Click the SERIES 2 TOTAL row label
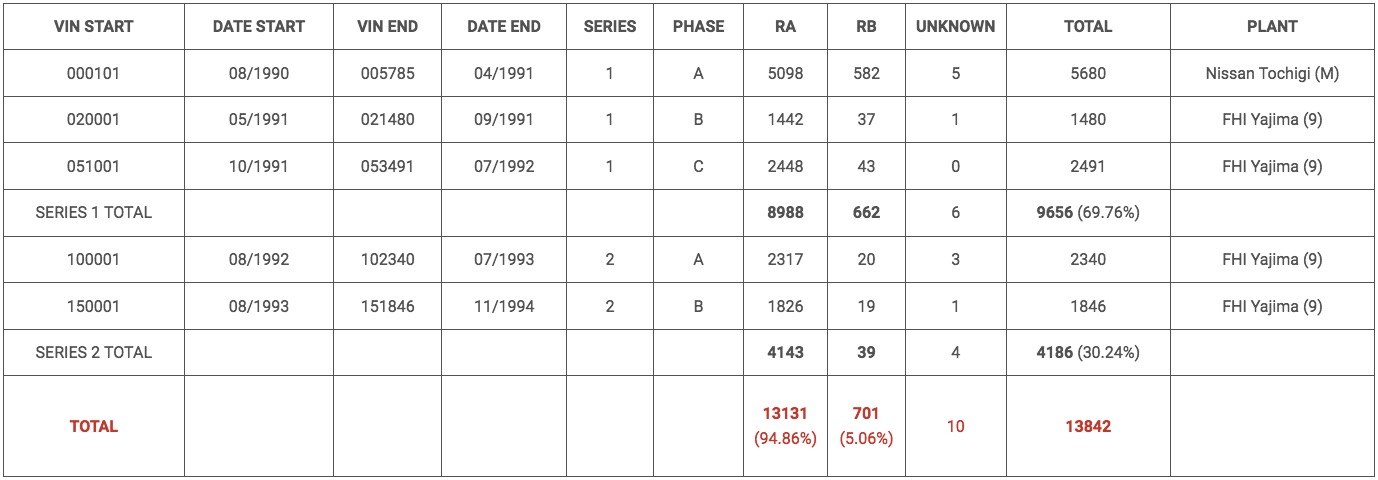 pyautogui.click(x=94, y=352)
